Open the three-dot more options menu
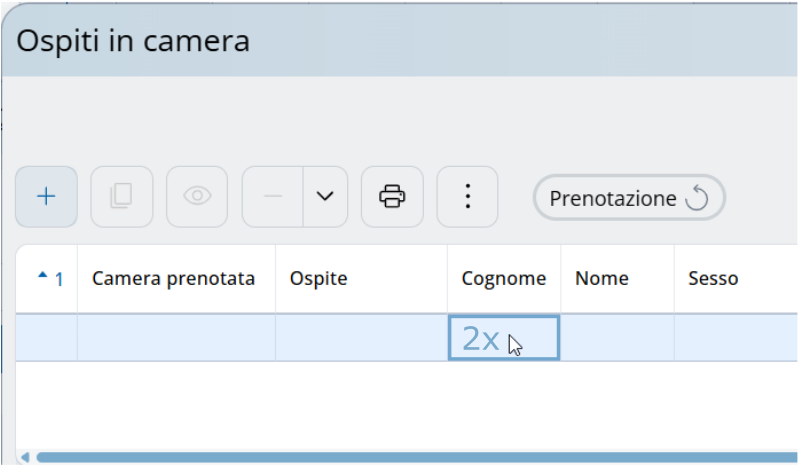Screen dimensions: 798x465 [x=467, y=196]
